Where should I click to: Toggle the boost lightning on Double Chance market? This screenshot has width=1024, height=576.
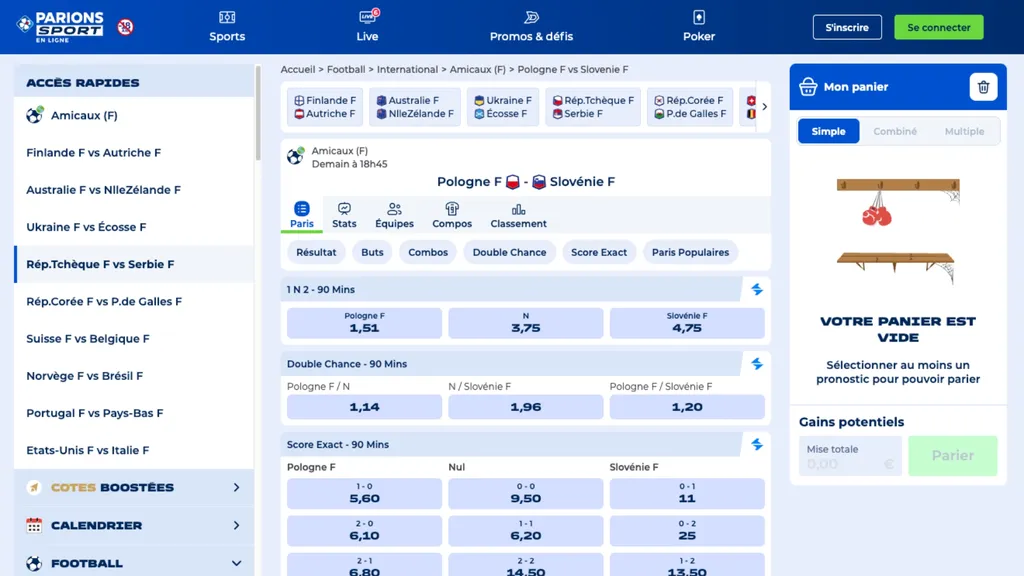757,363
